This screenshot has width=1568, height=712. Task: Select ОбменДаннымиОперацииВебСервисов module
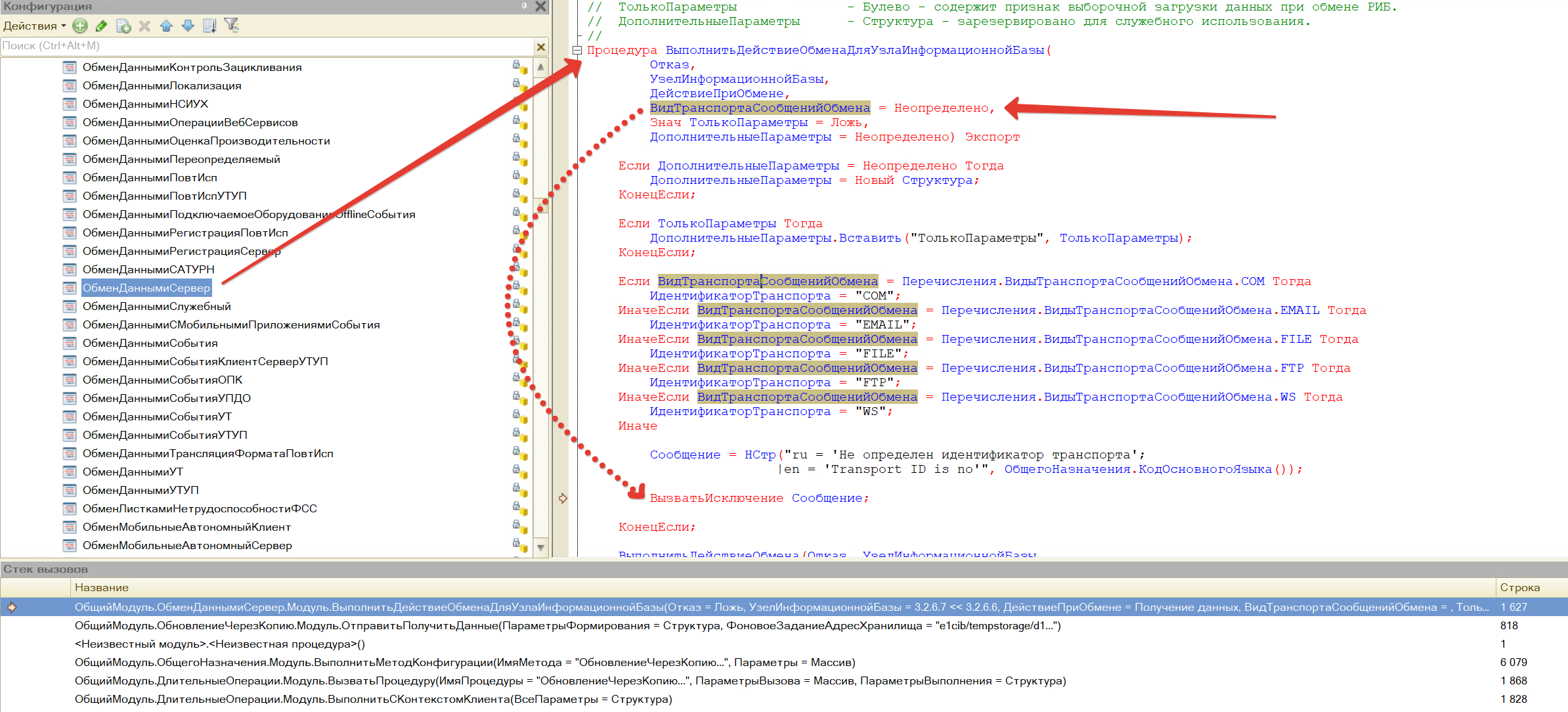coord(190,122)
